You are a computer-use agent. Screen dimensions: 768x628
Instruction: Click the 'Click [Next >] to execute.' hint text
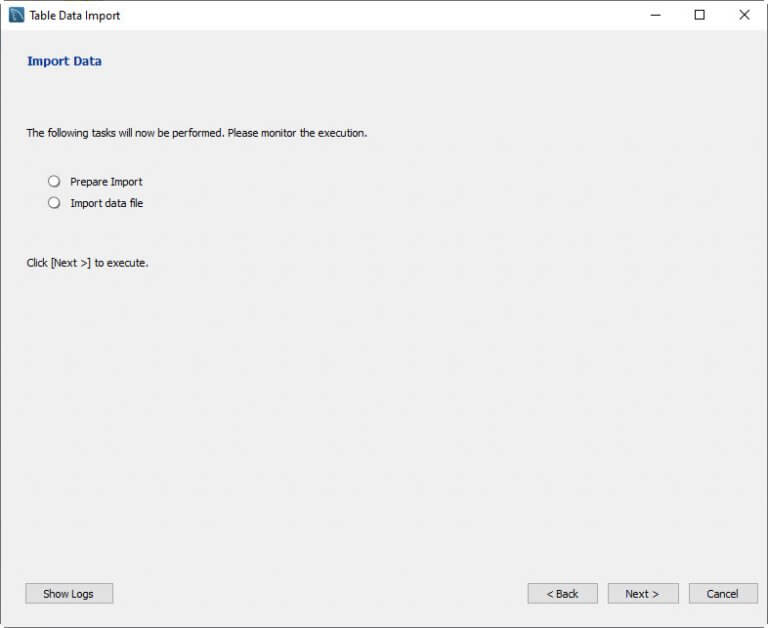click(87, 263)
